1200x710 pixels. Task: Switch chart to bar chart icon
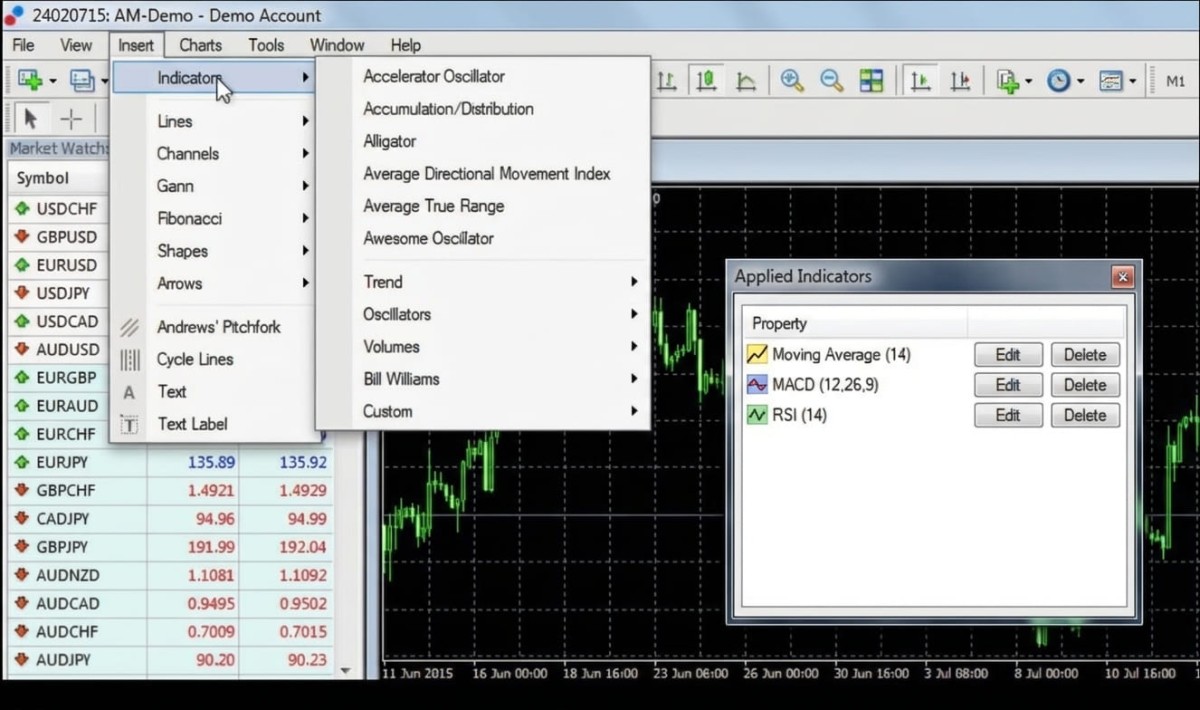tap(667, 81)
